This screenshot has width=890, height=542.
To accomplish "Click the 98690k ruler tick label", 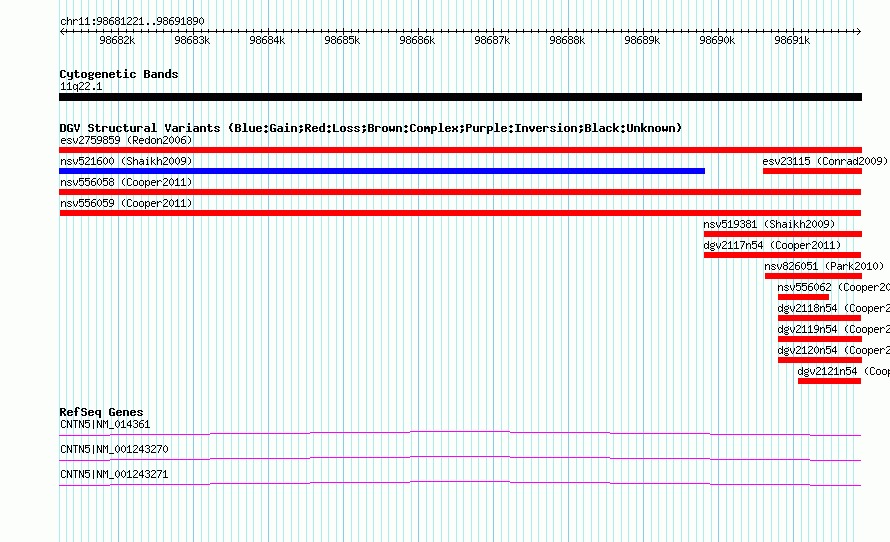I will coord(717,40).
